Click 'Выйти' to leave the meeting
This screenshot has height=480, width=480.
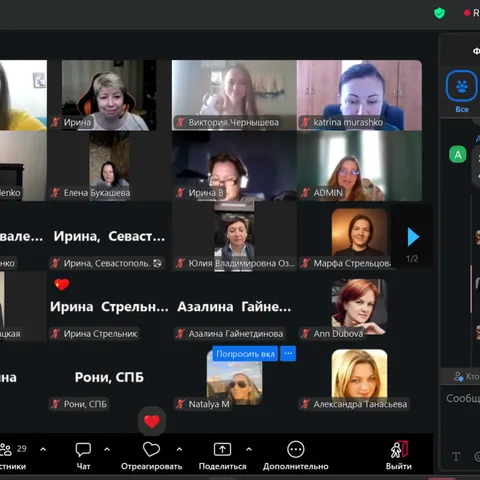[x=399, y=456]
